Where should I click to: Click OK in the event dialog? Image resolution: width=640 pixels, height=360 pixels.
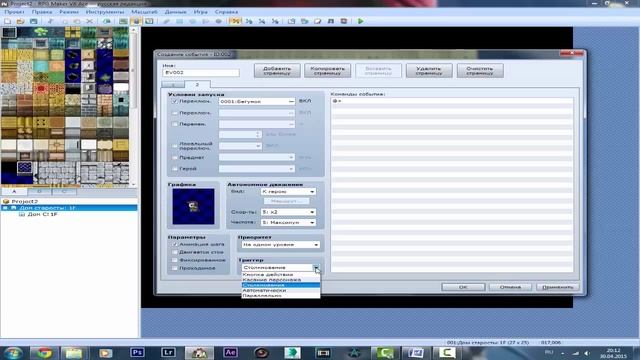463,287
